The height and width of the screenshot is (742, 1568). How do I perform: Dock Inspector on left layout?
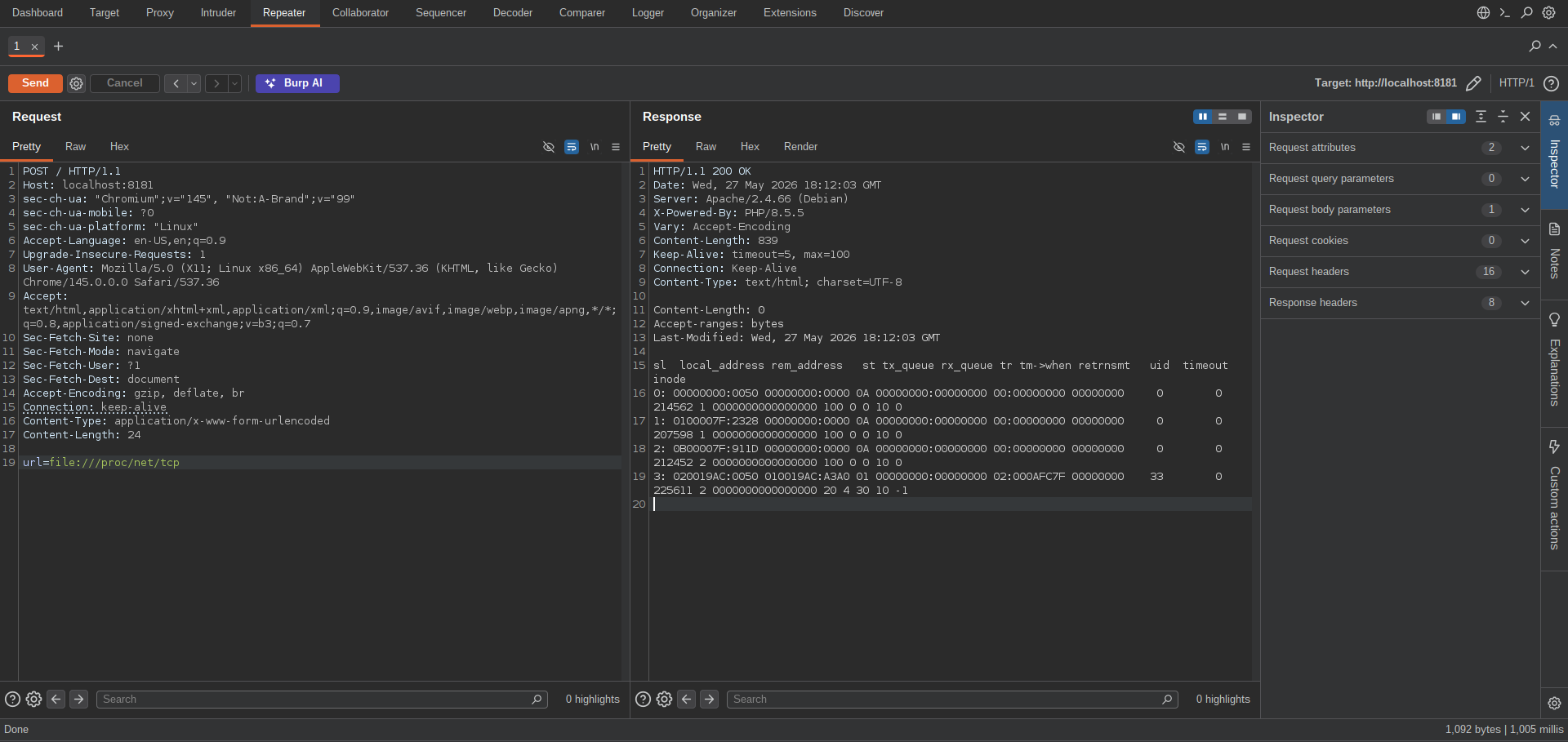coord(1437,117)
